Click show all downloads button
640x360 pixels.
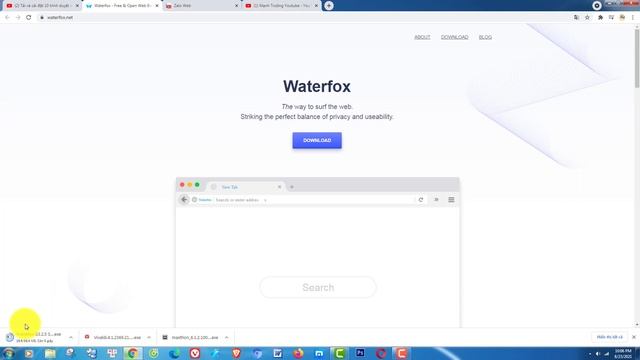click(x=609, y=337)
